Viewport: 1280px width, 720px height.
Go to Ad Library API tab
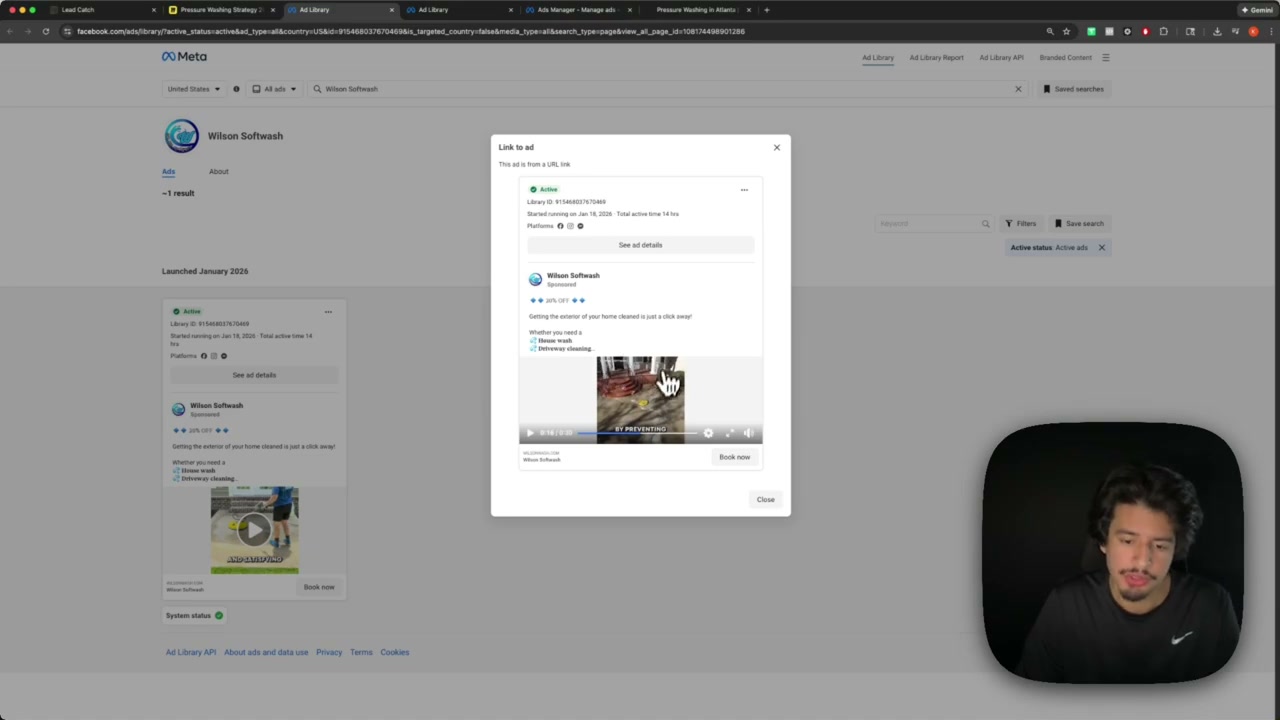tap(1001, 58)
